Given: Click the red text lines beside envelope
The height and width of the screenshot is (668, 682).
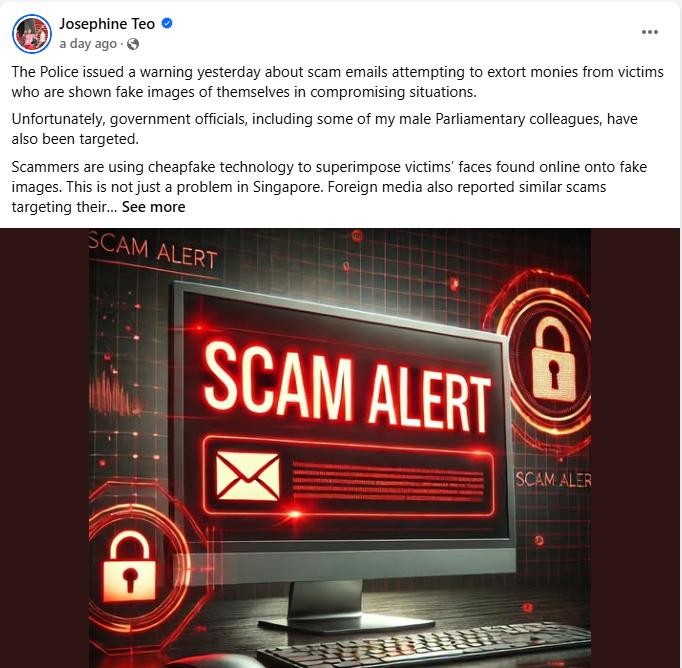Looking at the screenshot, I should 388,482.
